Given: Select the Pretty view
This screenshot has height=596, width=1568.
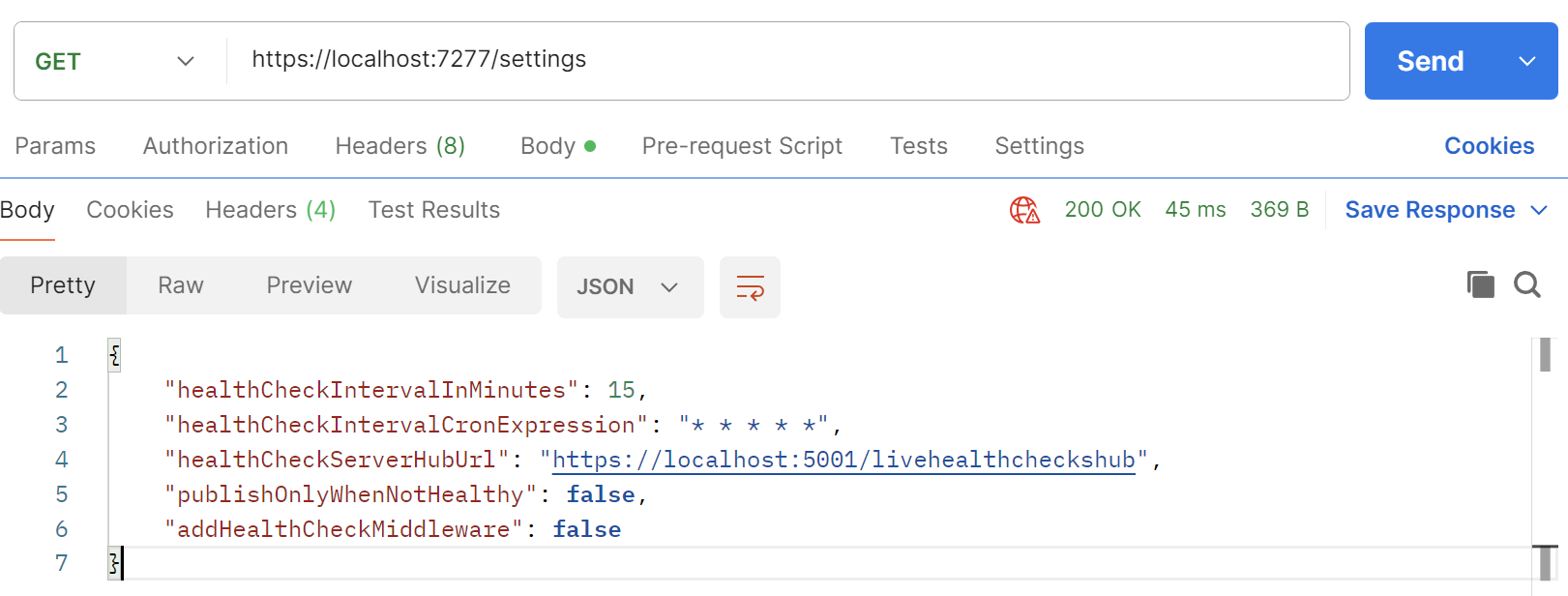Looking at the screenshot, I should (63, 285).
